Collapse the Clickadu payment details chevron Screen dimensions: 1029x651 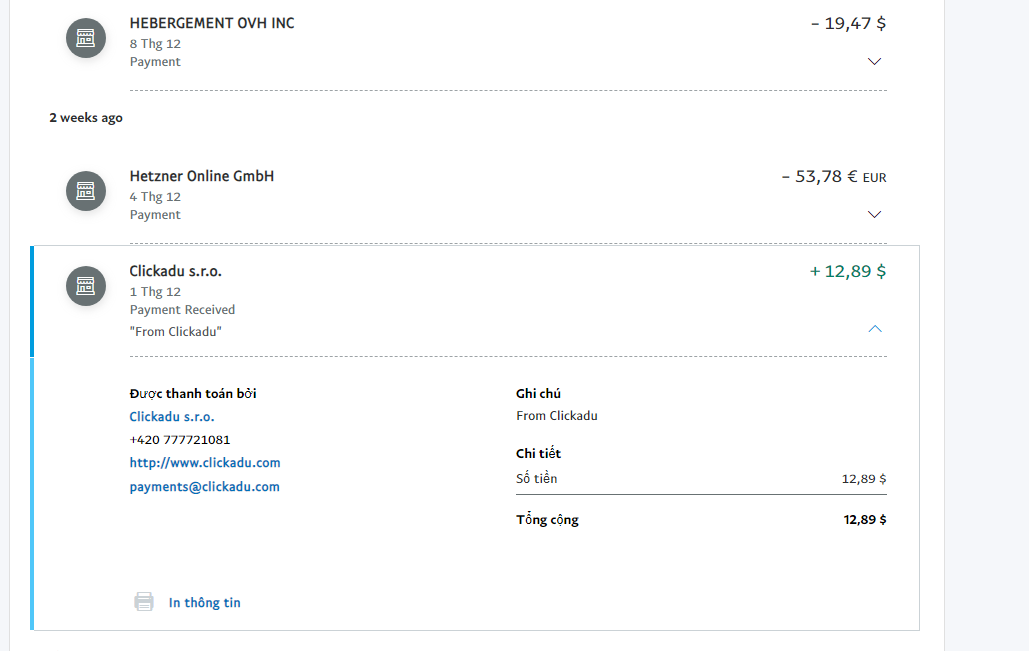pos(875,328)
